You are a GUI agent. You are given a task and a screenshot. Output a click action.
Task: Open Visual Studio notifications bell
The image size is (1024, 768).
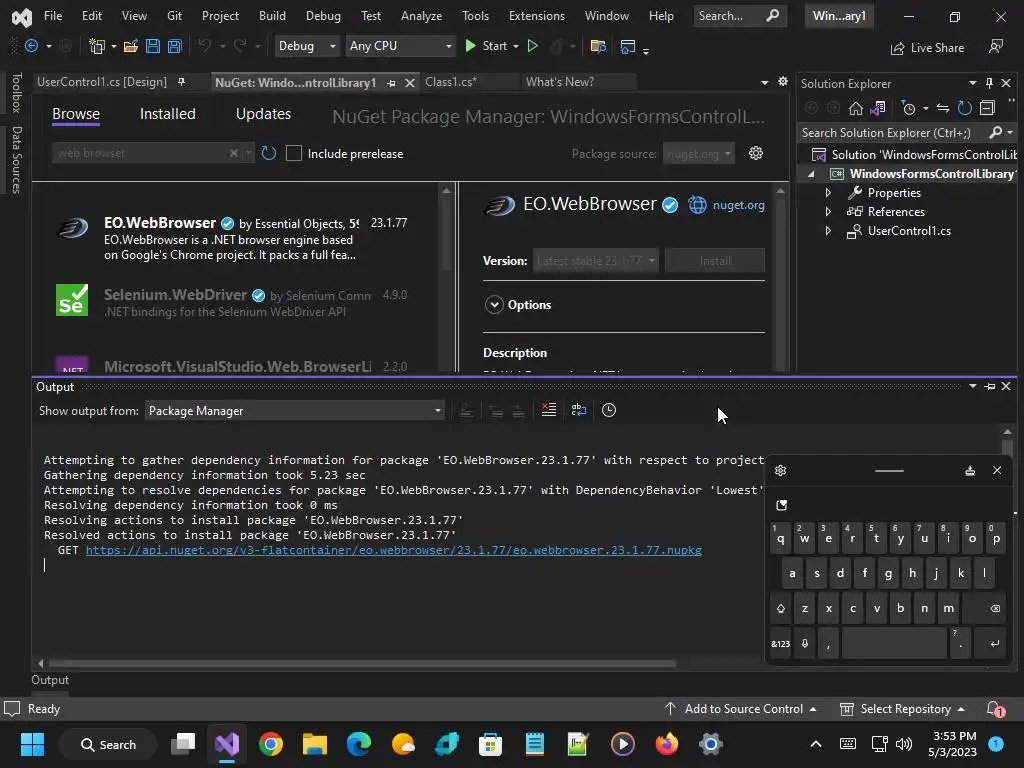995,709
